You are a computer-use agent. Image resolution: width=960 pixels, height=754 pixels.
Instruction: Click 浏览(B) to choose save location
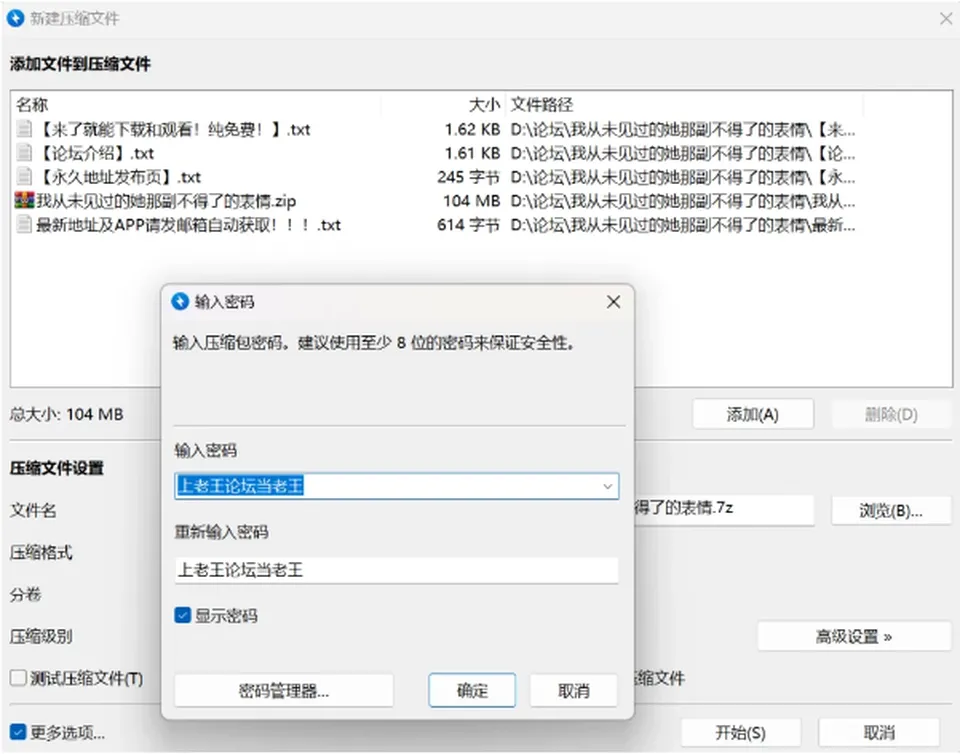(891, 510)
